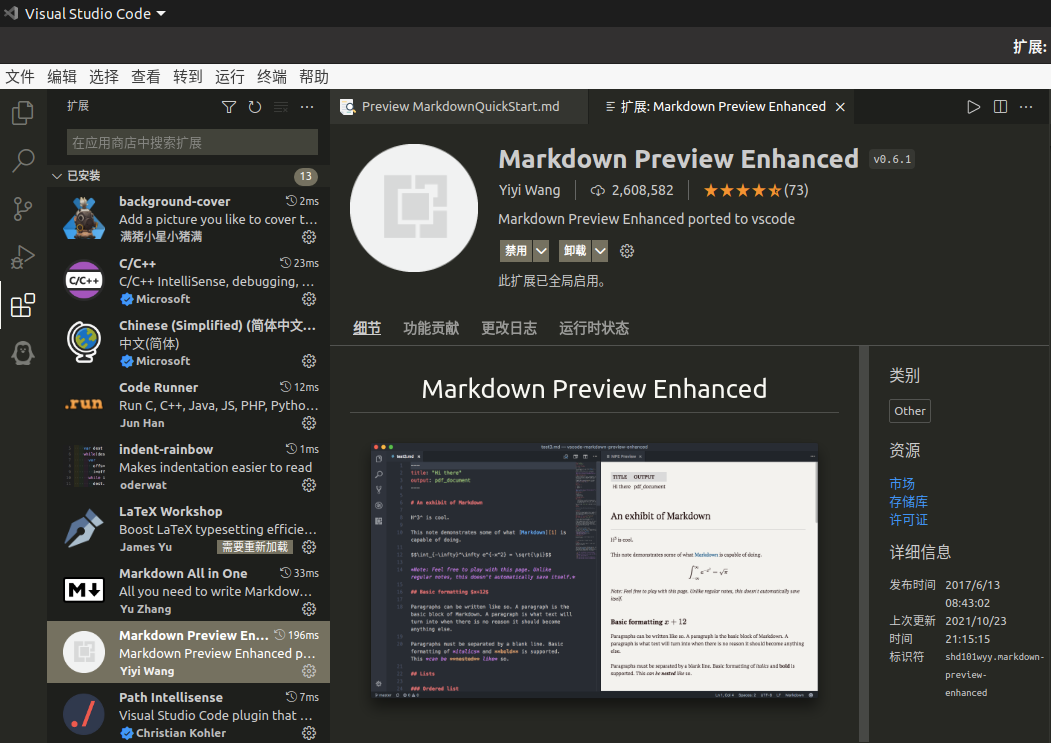Select the Code Runner extension entry

coord(188,405)
